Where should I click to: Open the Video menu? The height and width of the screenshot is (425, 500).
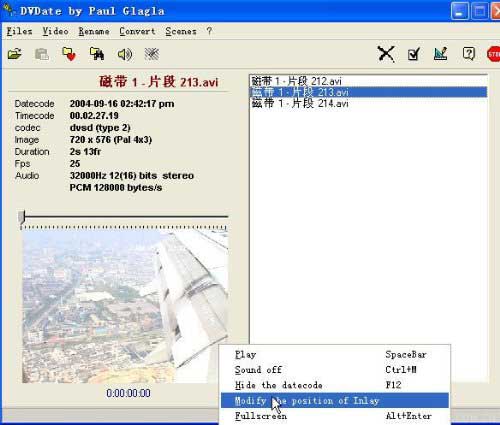[x=55, y=31]
